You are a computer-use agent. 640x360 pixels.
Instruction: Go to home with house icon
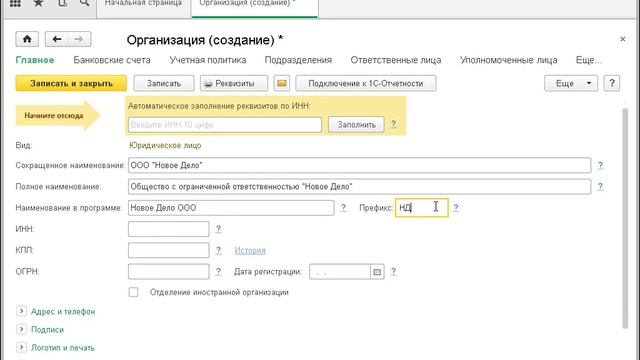(27, 39)
